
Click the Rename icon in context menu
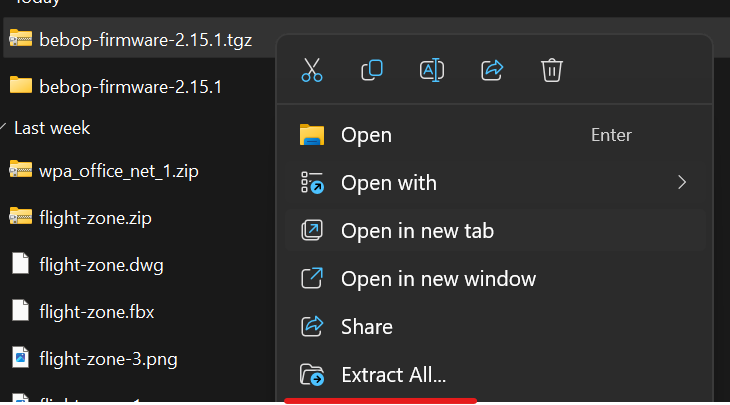(432, 70)
